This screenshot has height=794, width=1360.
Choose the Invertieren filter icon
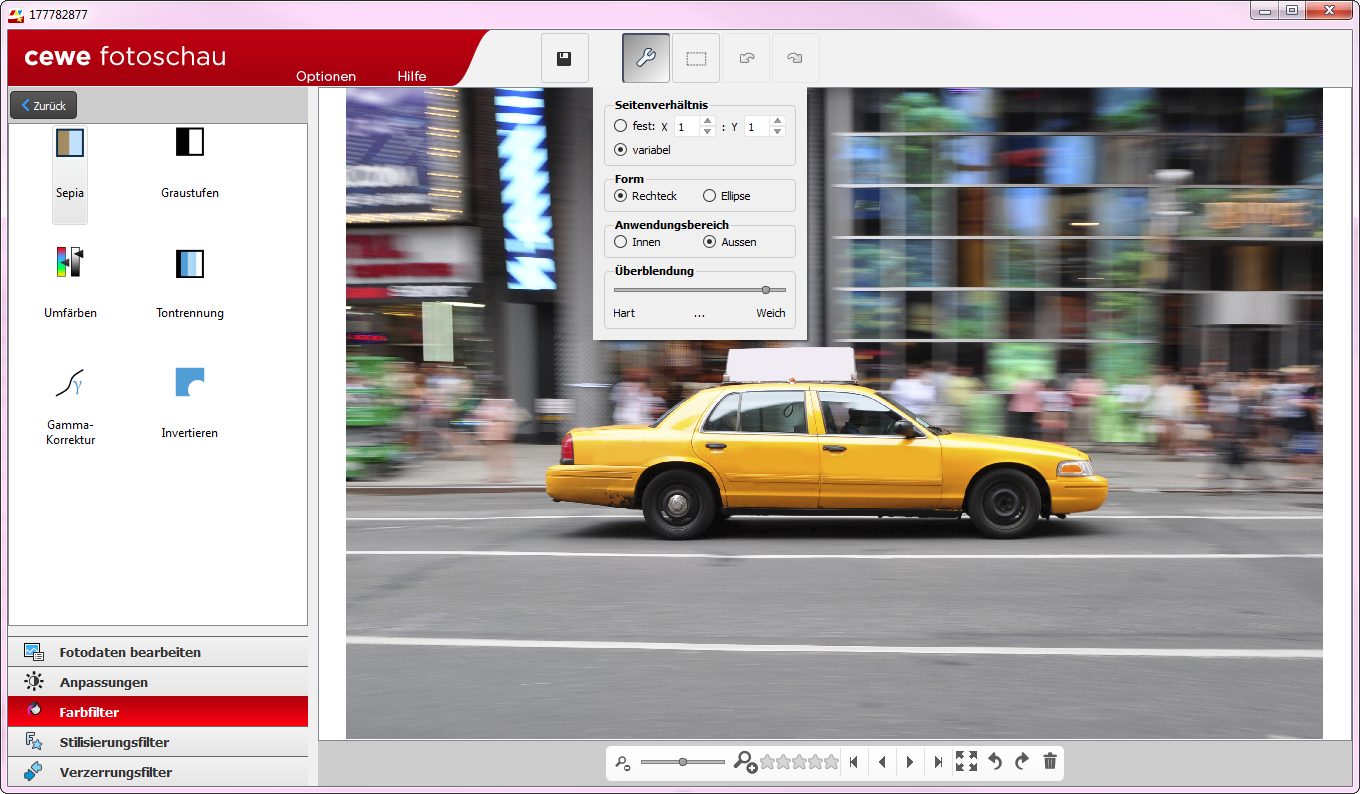click(x=189, y=383)
